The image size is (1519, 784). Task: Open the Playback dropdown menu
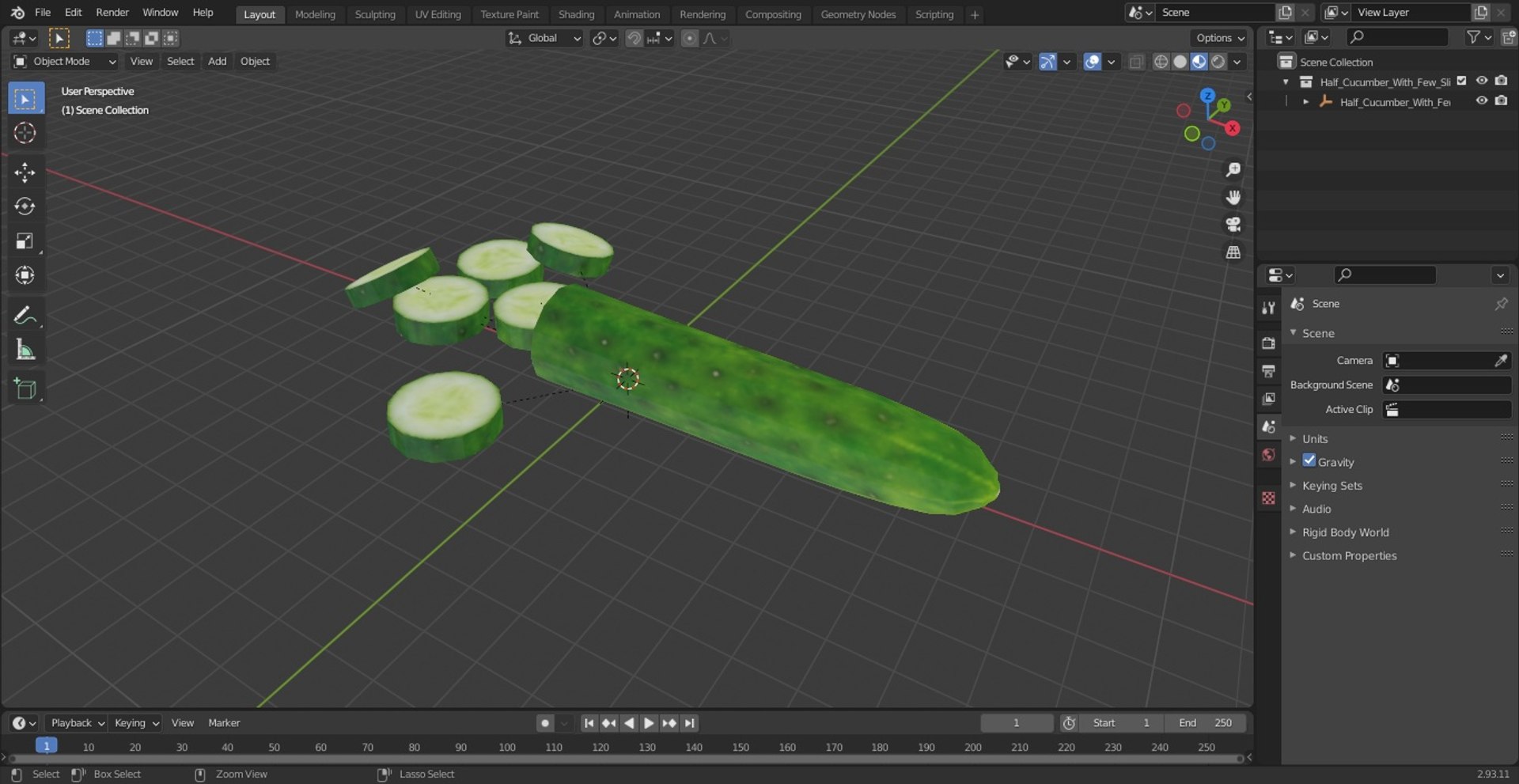(77, 723)
